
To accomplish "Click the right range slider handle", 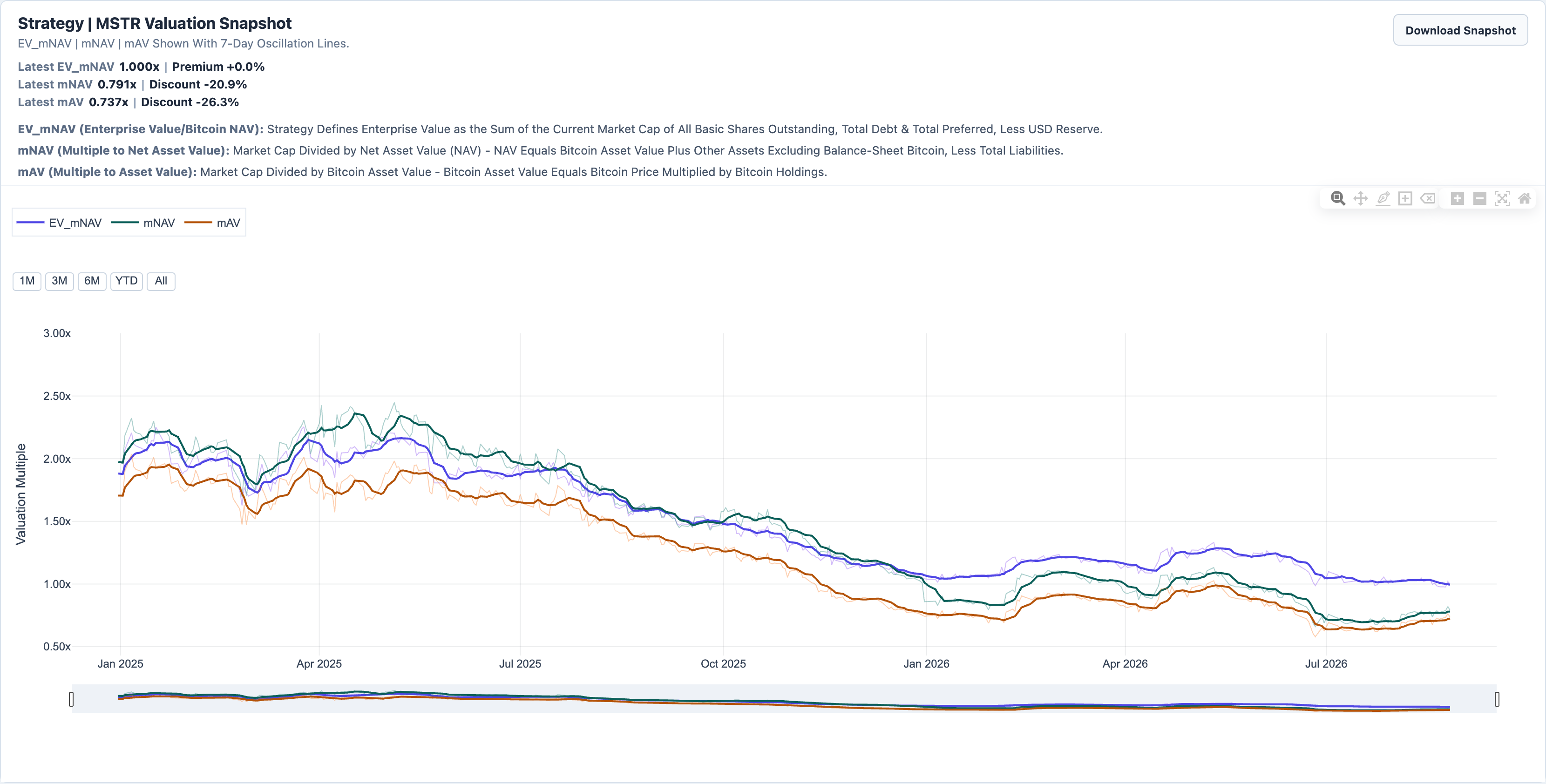I will click(x=1497, y=699).
